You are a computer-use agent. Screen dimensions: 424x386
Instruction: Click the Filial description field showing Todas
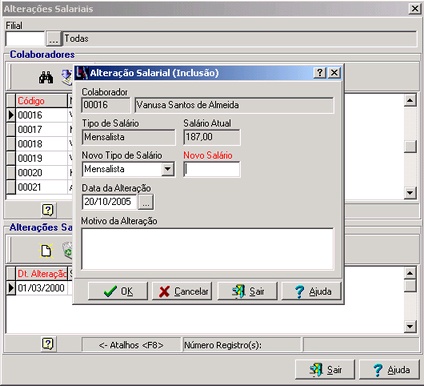click(240, 39)
